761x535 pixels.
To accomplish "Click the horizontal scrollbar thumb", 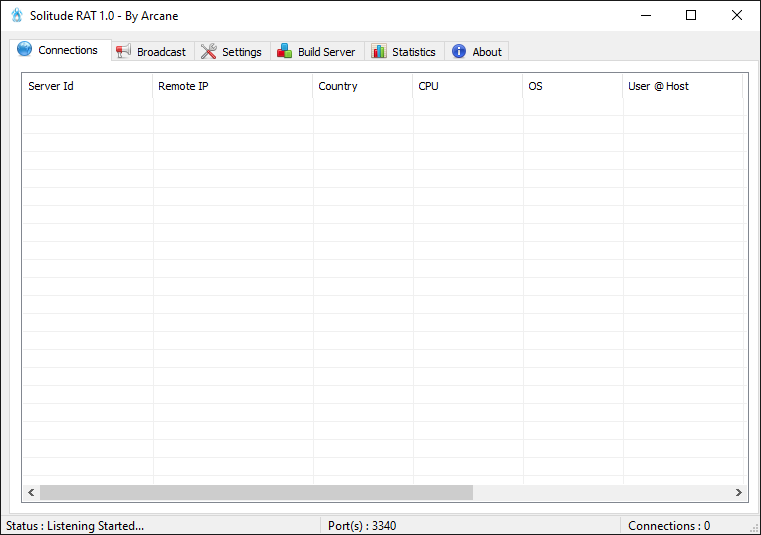I will click(x=255, y=492).
